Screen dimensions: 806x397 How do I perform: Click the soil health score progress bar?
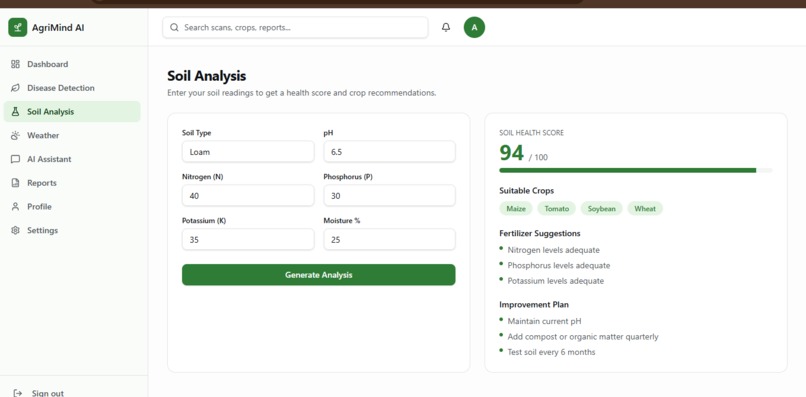pos(635,170)
